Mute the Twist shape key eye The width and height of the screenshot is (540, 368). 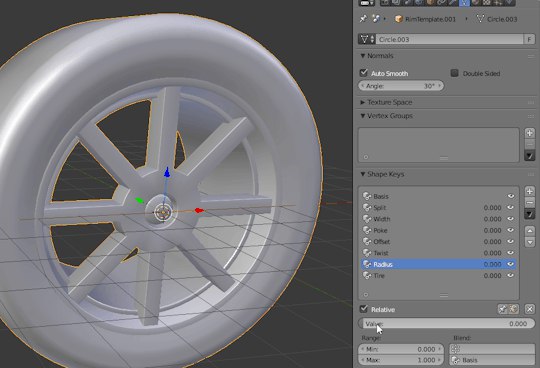(511, 253)
